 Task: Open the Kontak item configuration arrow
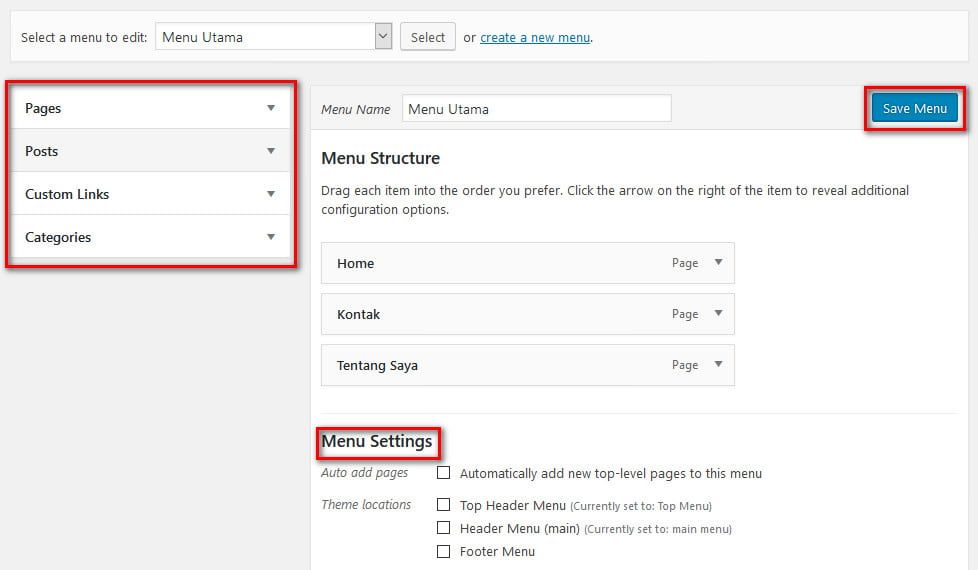point(717,314)
